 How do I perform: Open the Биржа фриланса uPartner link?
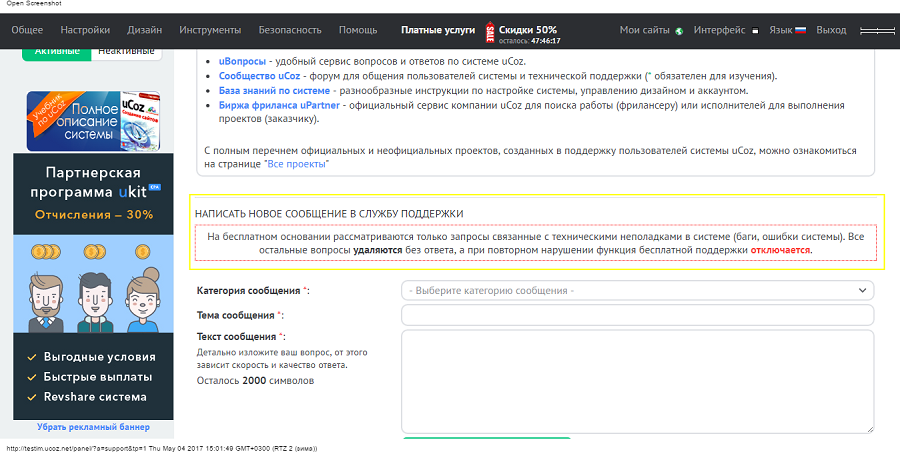click(279, 106)
